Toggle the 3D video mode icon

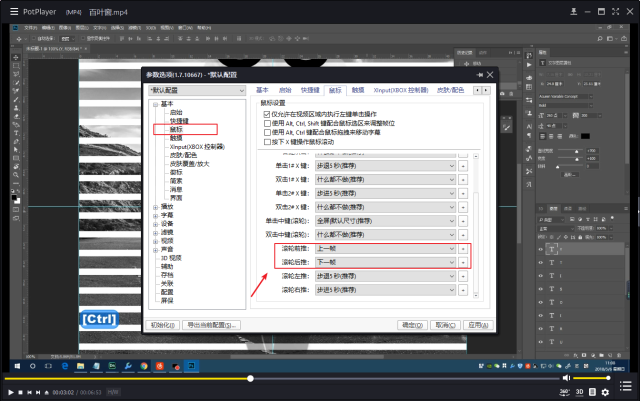point(580,392)
